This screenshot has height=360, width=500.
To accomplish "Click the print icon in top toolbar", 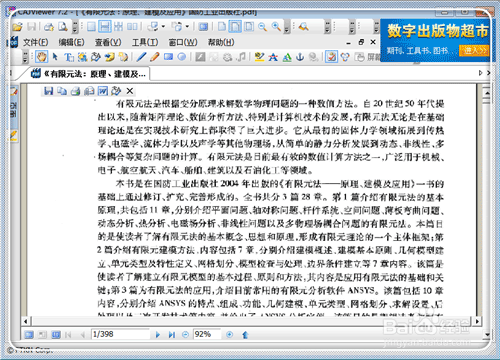I will tap(49, 27).
